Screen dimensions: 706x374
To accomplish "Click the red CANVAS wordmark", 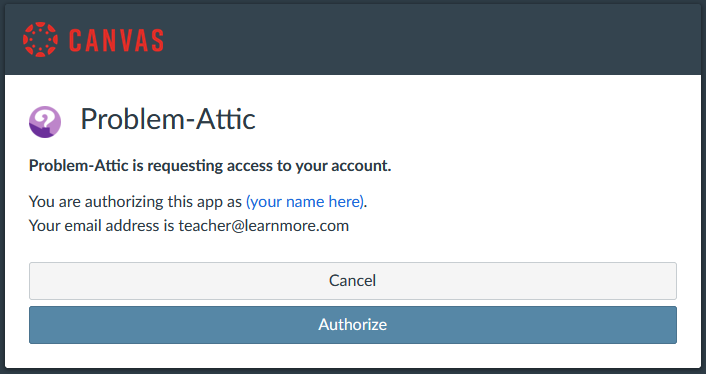I will 116,40.
